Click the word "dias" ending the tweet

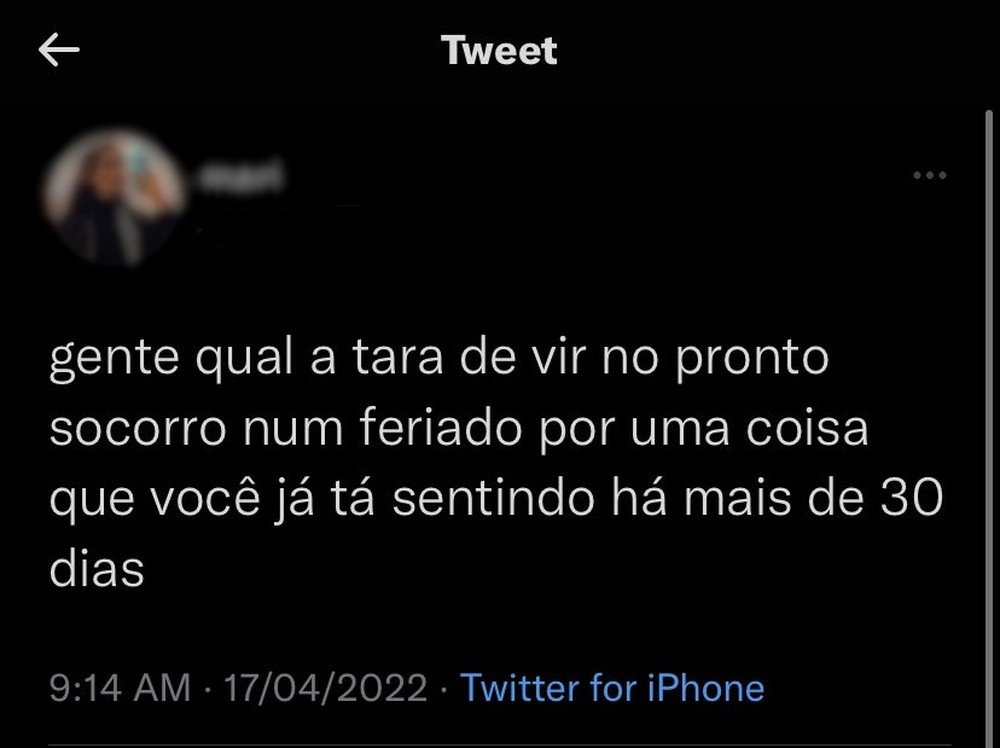97,568
